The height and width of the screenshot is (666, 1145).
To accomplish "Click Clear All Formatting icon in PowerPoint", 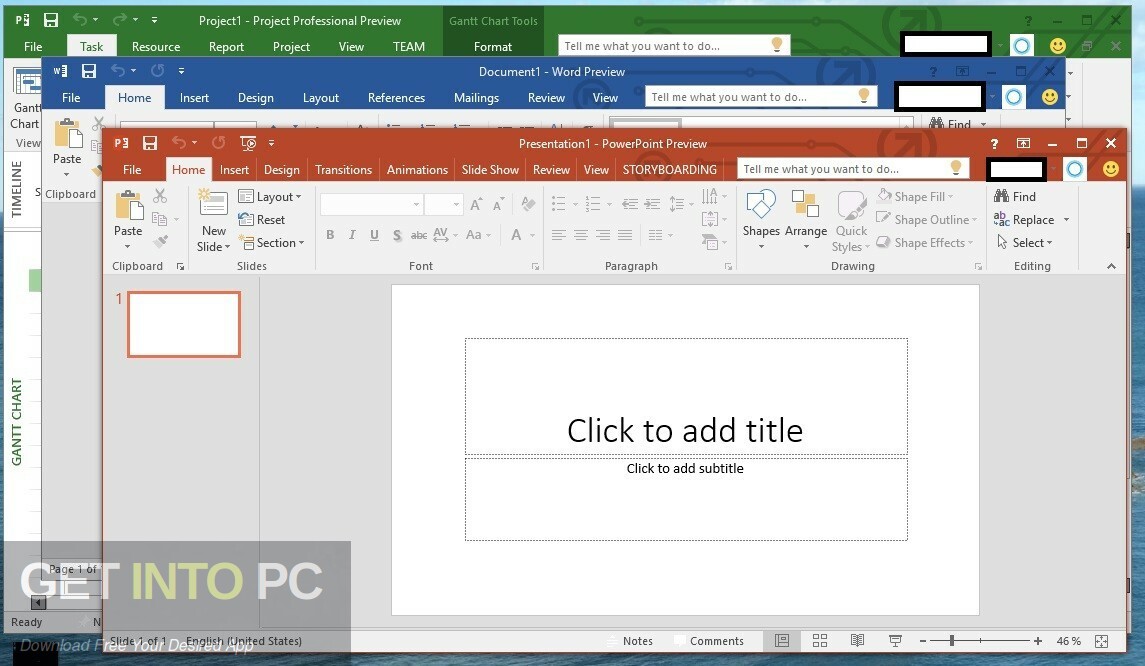I will [528, 204].
